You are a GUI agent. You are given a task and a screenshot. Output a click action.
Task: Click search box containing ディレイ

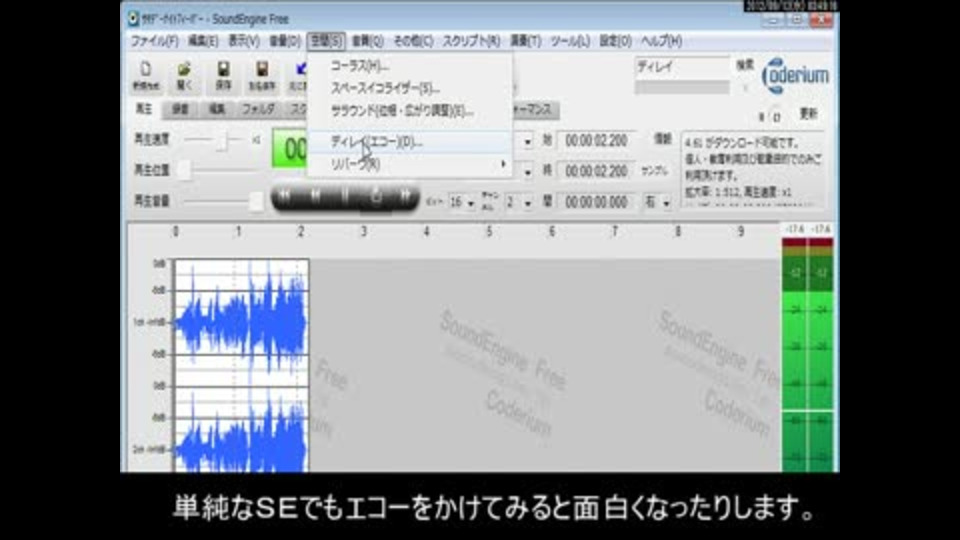[682, 67]
